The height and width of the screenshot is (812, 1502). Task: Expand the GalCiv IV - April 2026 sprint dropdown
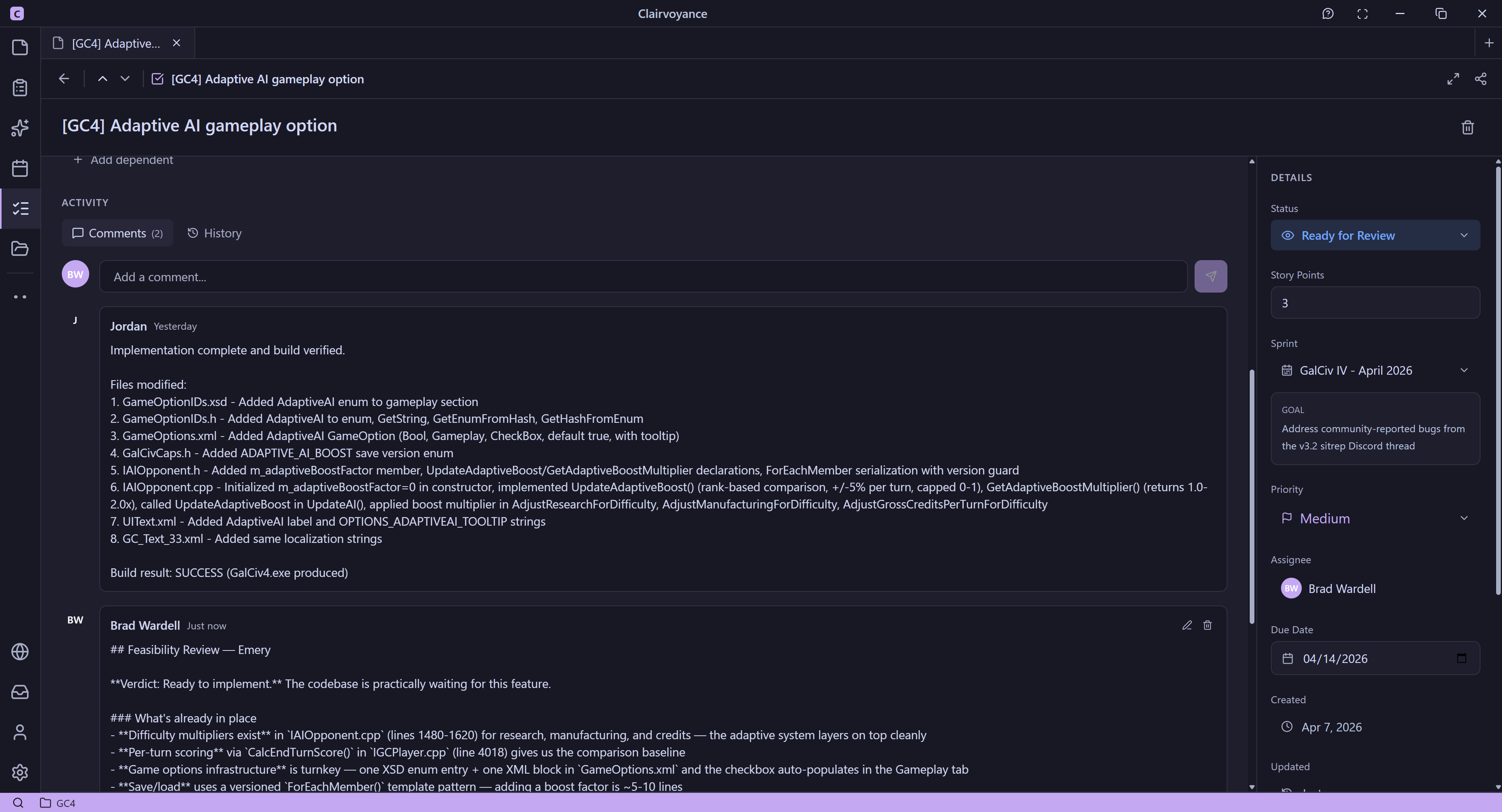(1374, 371)
